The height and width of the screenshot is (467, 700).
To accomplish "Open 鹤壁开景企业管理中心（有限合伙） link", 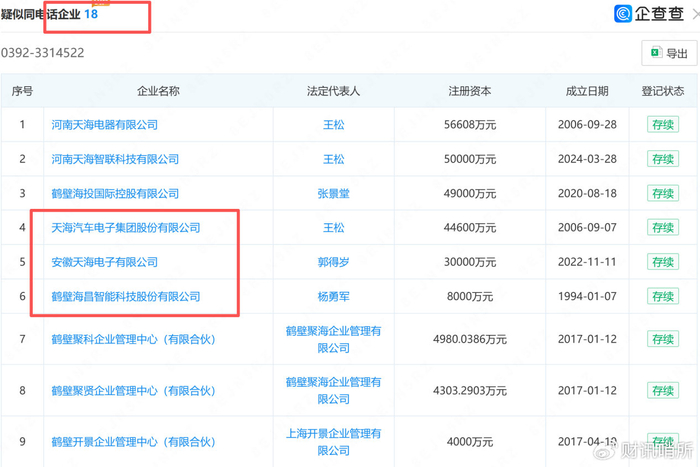I will coord(133,442).
